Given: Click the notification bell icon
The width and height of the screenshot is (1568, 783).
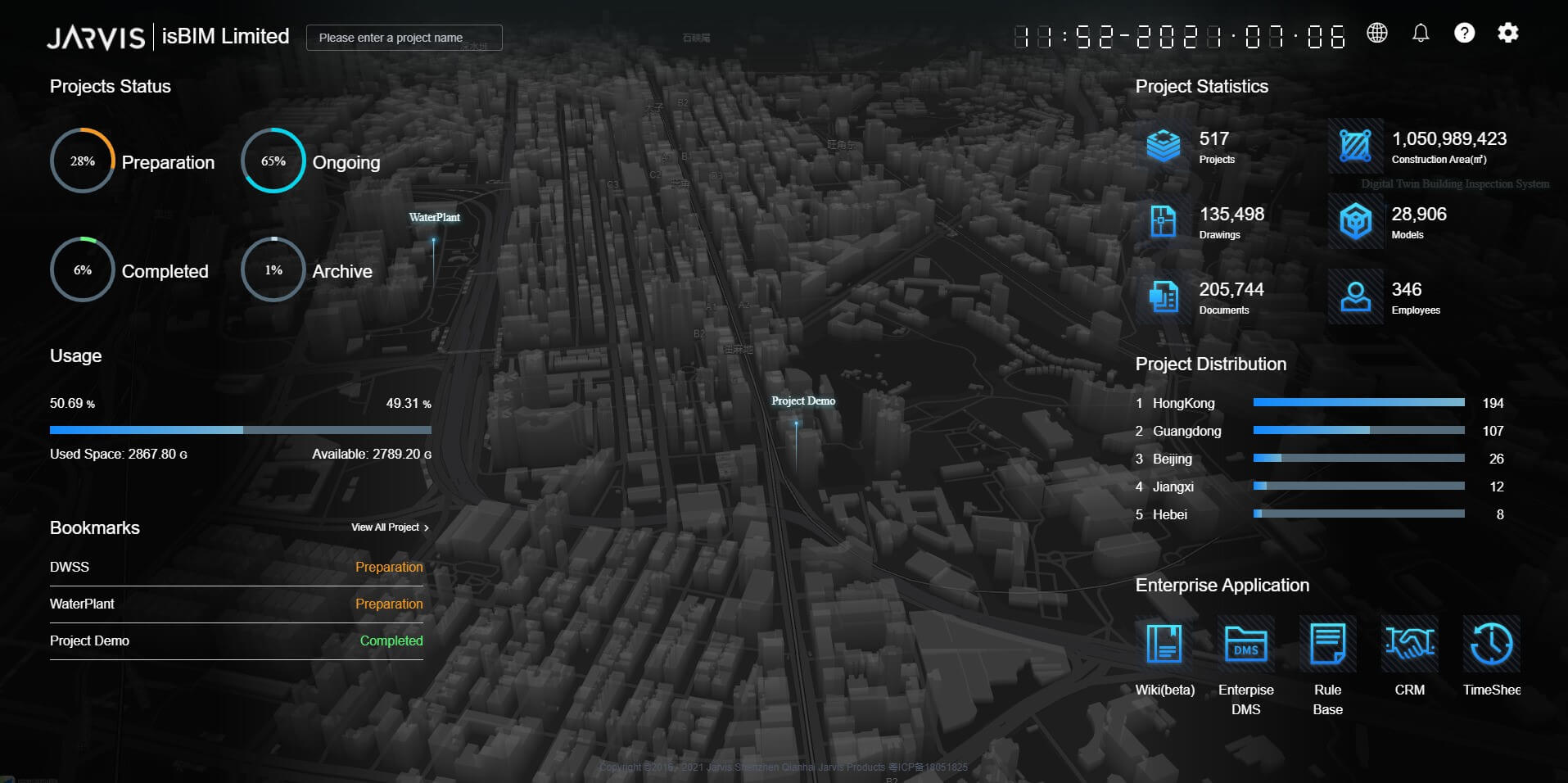Looking at the screenshot, I should click(1421, 33).
